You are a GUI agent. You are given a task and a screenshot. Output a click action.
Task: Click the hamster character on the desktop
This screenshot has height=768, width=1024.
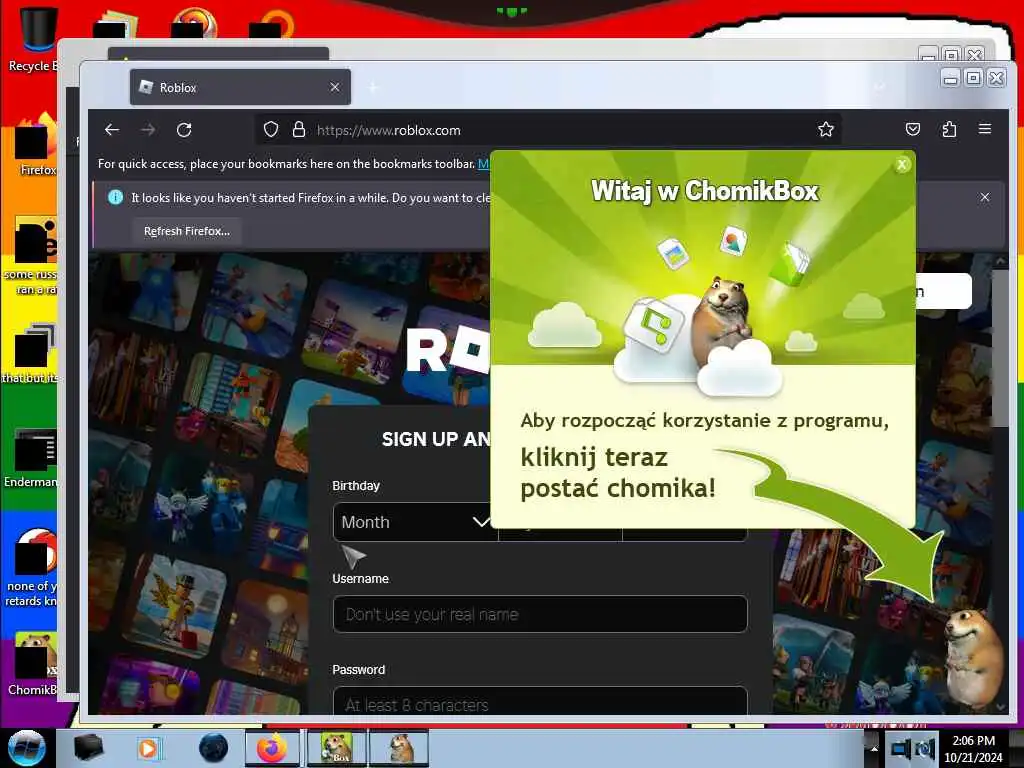click(973, 660)
